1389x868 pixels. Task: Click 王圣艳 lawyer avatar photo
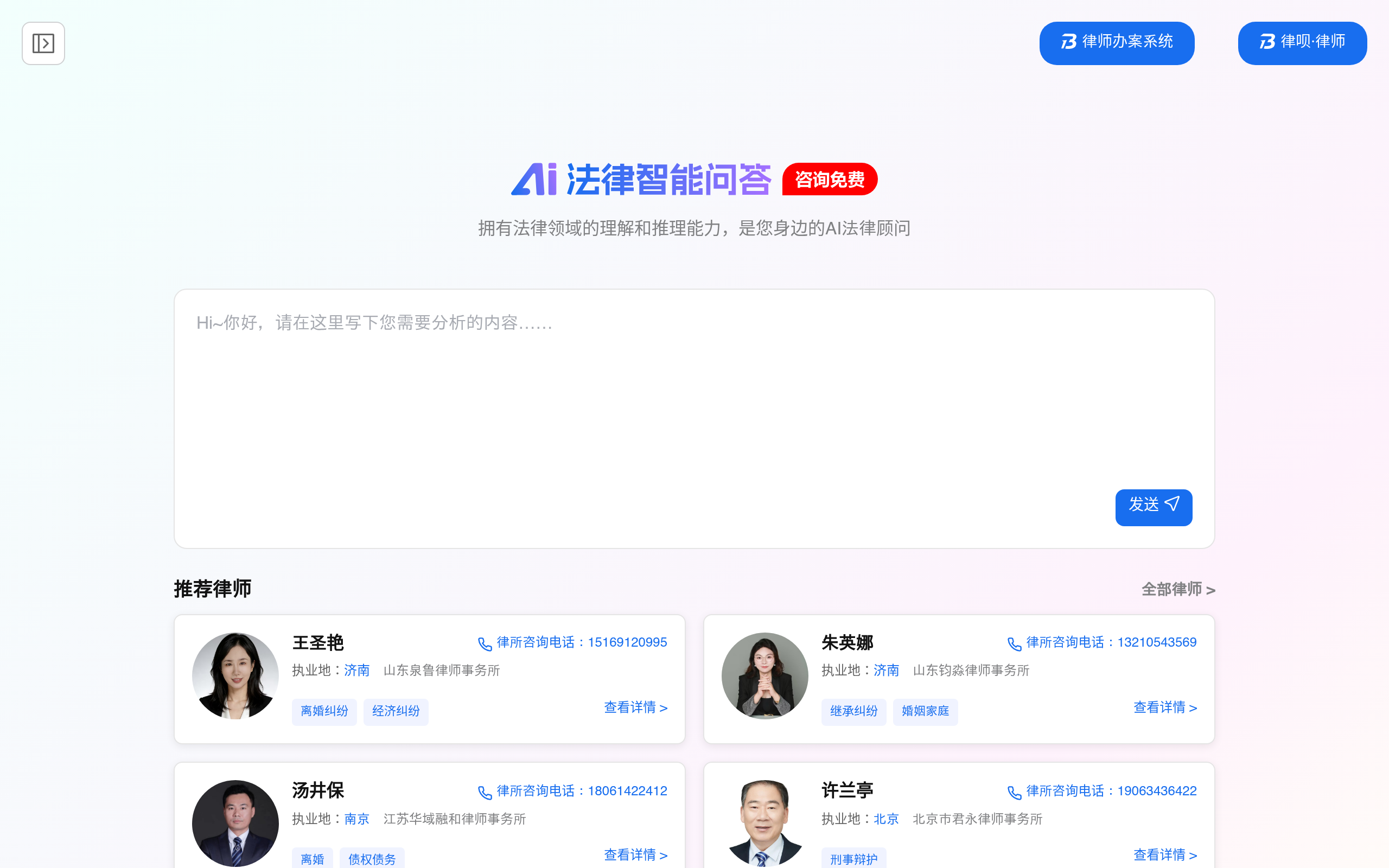click(x=235, y=676)
